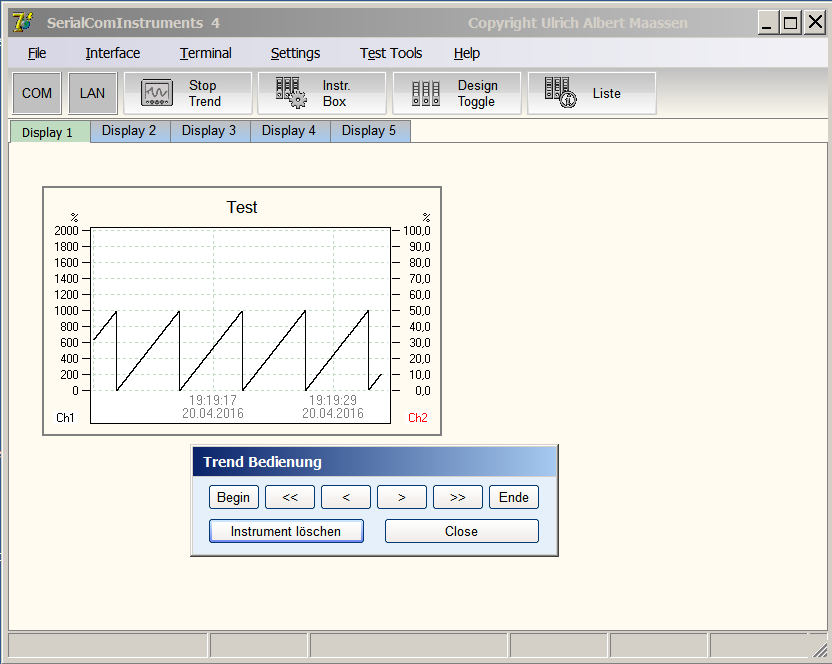Screen dimensions: 832x664
Task: Open the Settings menu
Action: point(296,53)
